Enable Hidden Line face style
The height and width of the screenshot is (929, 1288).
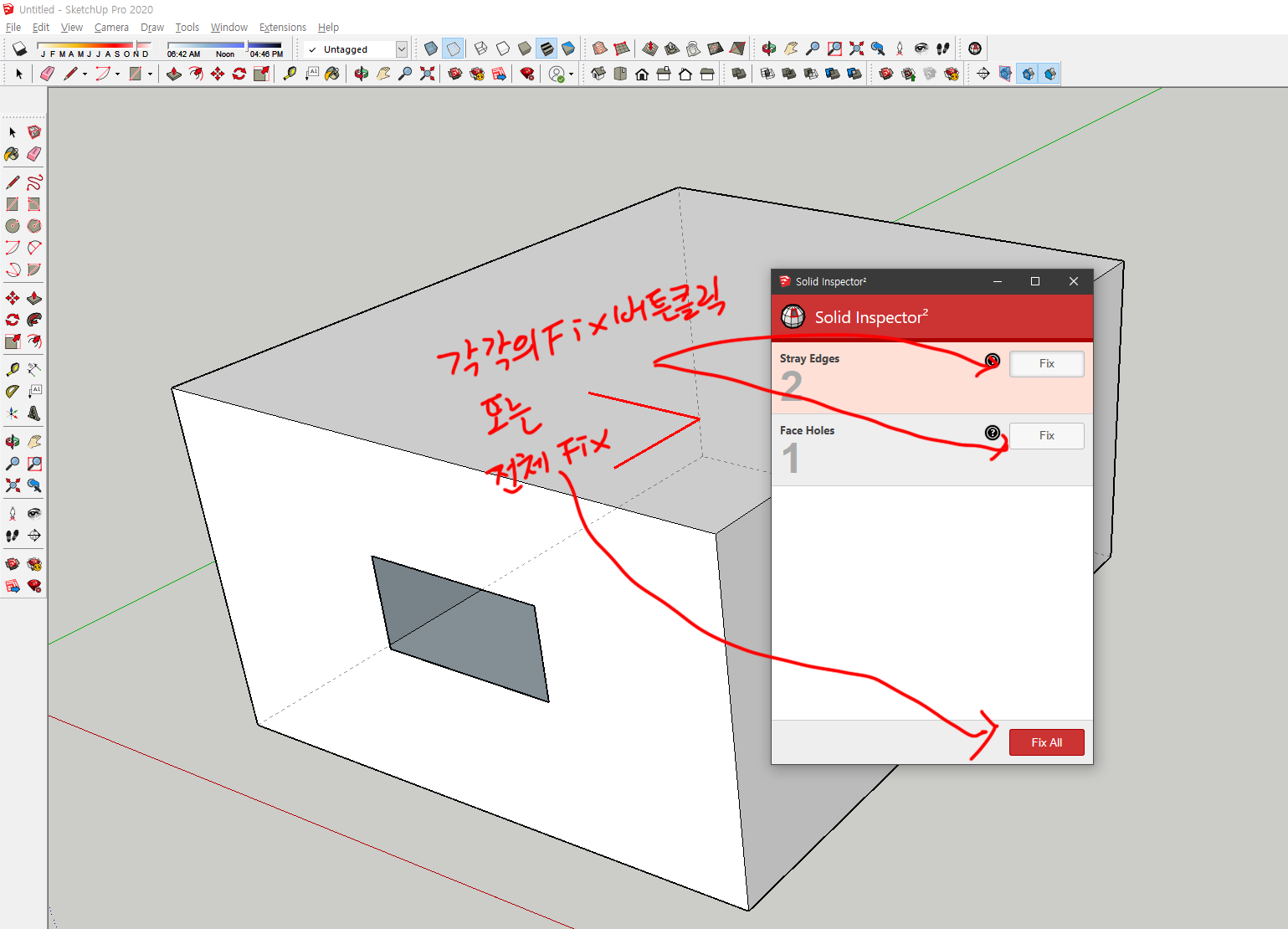503,49
